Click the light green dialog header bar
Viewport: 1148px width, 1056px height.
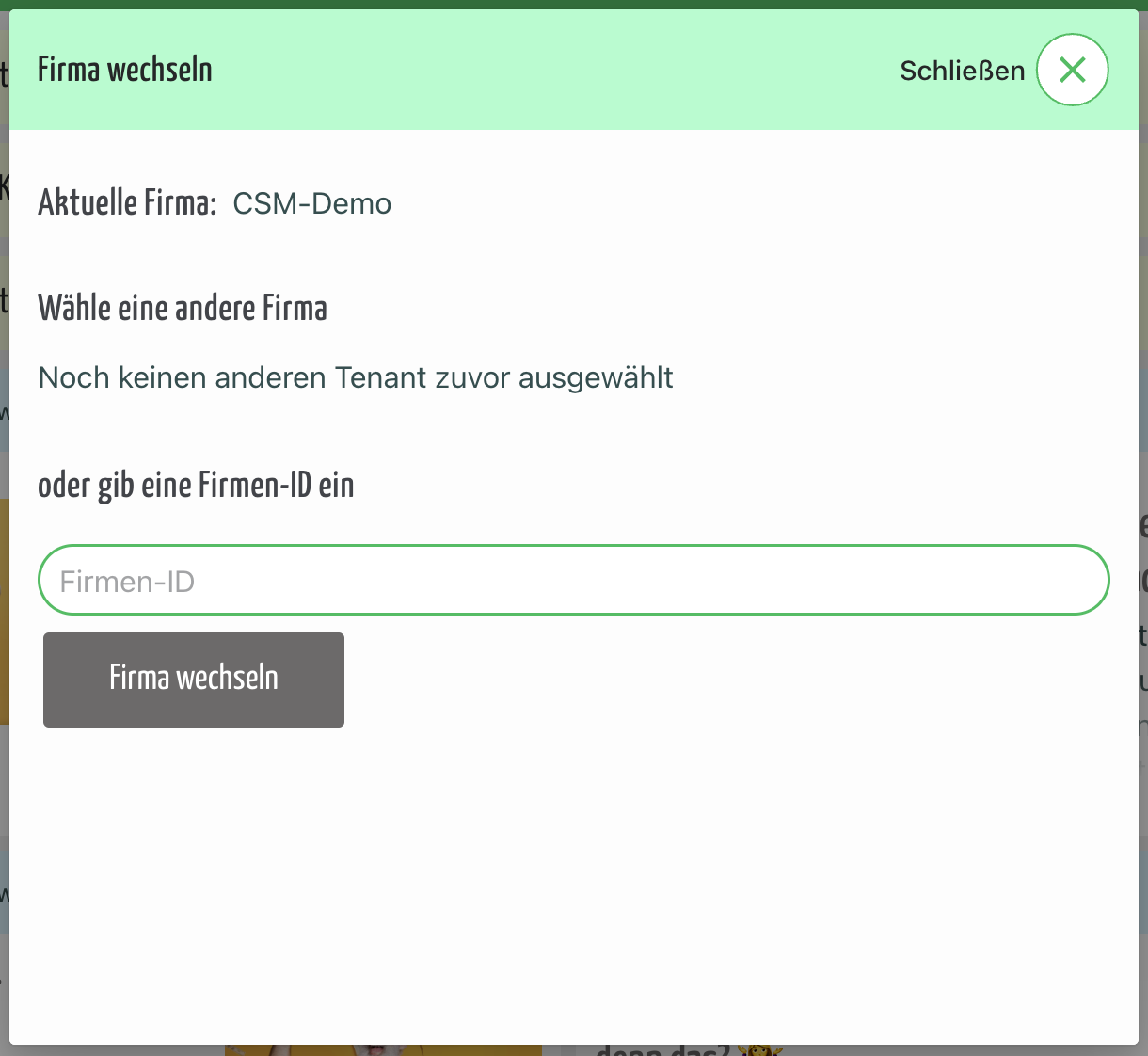pos(574,70)
